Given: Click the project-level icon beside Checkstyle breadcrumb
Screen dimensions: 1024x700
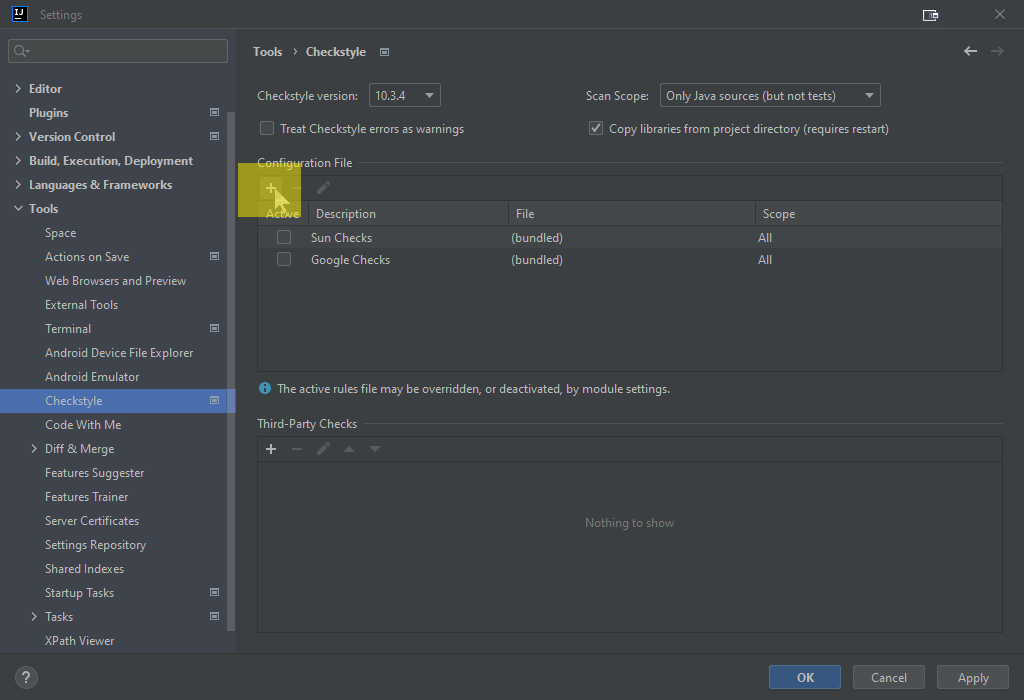Looking at the screenshot, I should click(385, 52).
